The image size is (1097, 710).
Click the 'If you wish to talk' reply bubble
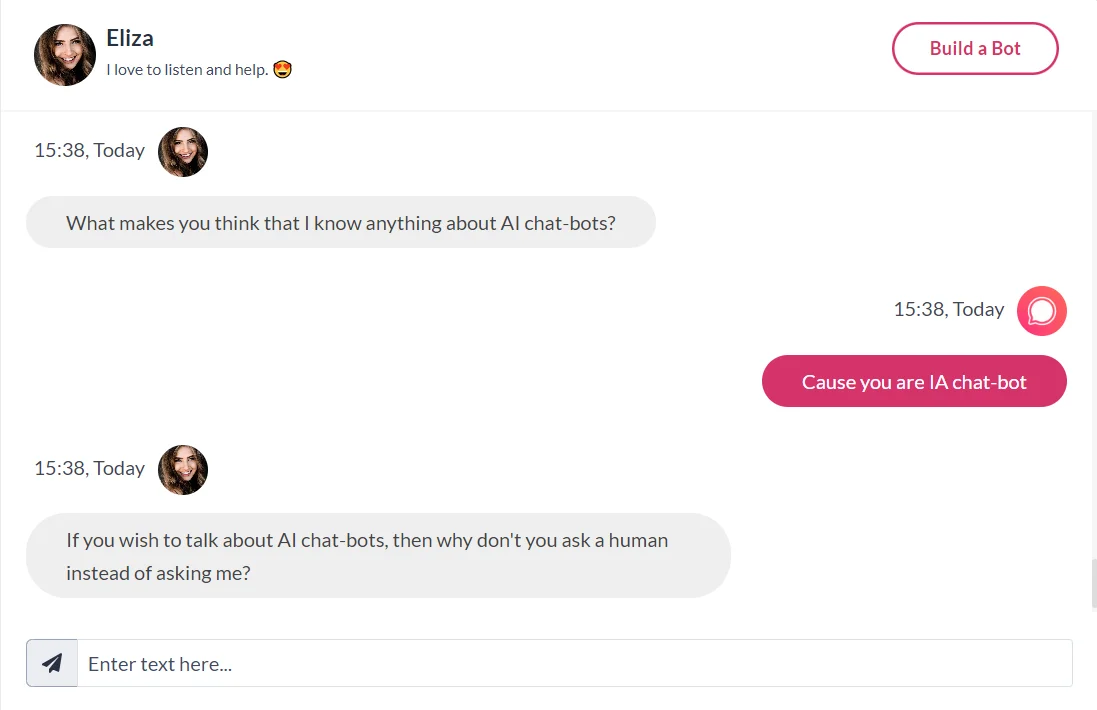[x=378, y=556]
